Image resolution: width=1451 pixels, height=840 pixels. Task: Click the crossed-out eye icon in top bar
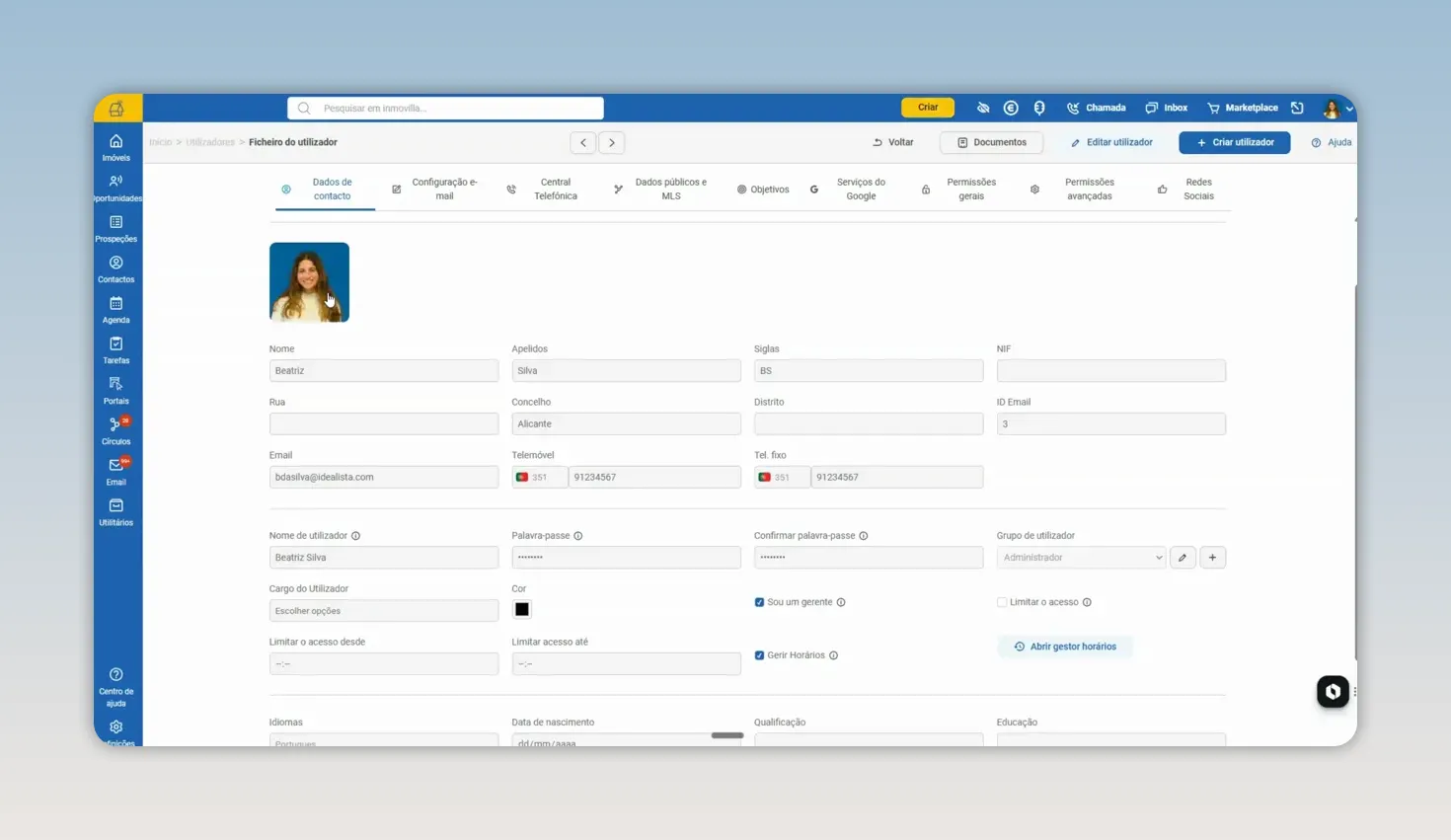point(983,108)
